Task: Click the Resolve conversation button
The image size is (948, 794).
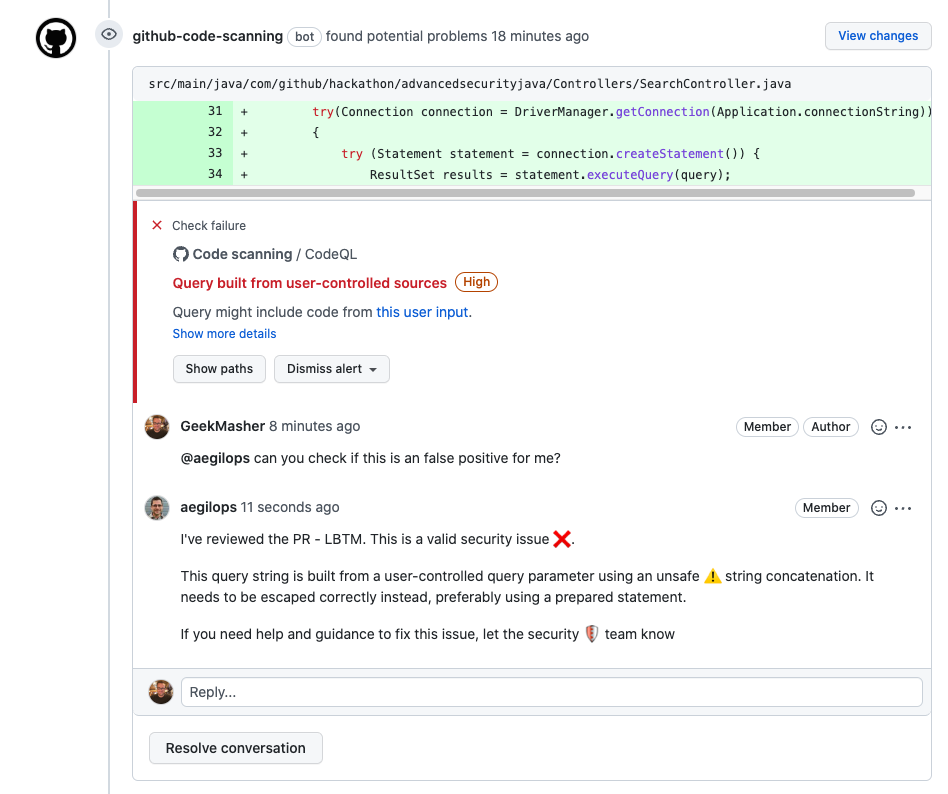Action: point(236,748)
